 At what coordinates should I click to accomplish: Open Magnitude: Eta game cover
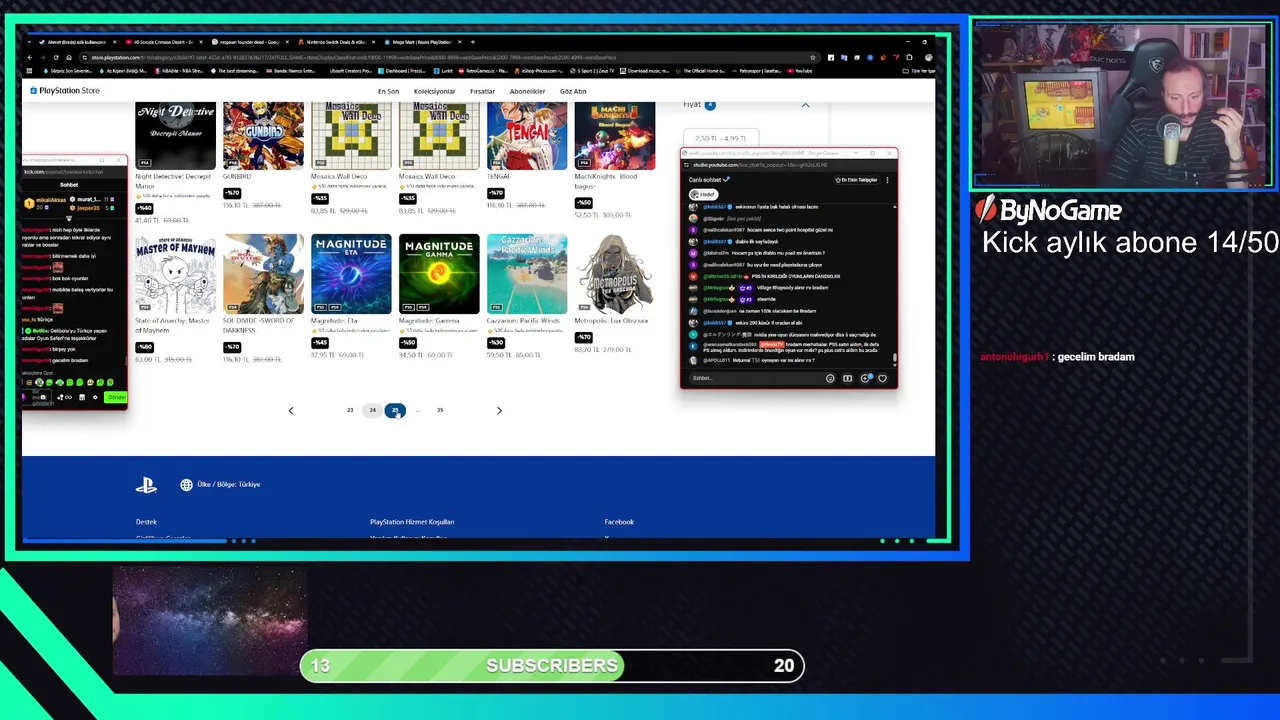(x=351, y=274)
